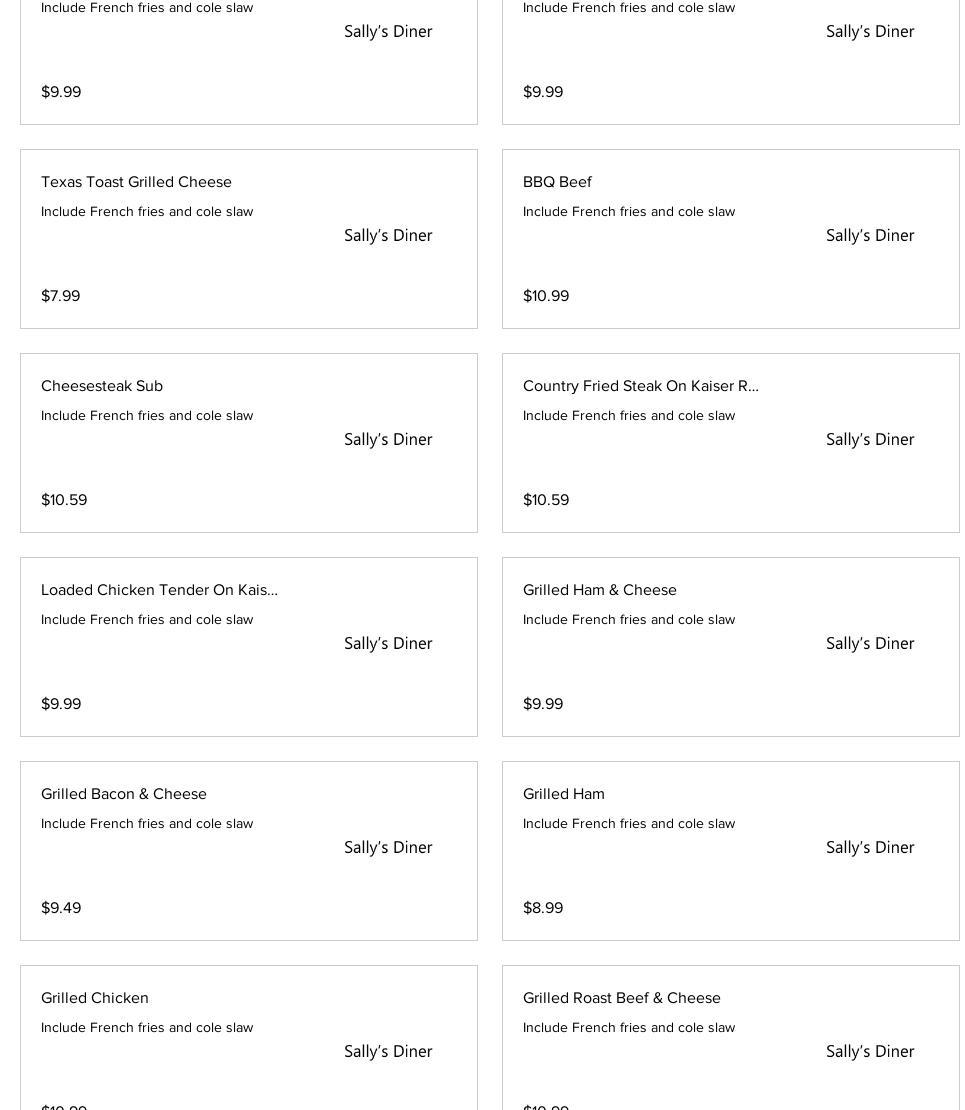Click the Country Fried Steak $10.59 price

pos(546,500)
